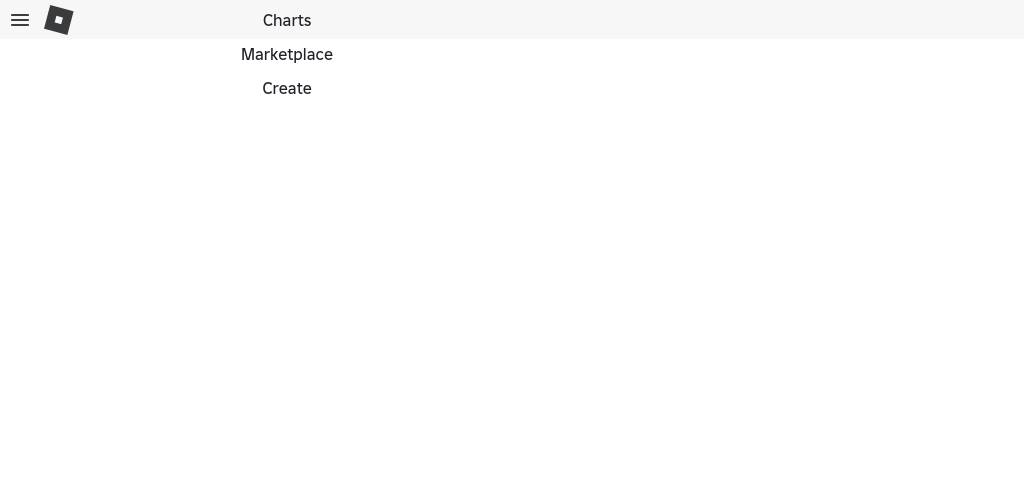Select the Create link
The height and width of the screenshot is (482, 1024).
tap(287, 88)
